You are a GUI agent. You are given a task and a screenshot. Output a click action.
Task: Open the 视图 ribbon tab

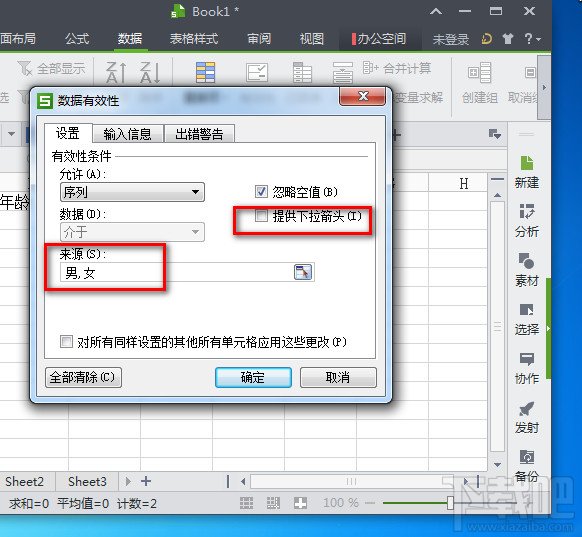(x=312, y=39)
